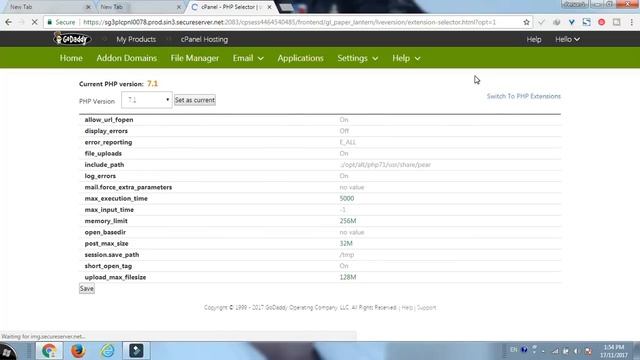
Task: Click log_errors On value
Action: pos(344,176)
